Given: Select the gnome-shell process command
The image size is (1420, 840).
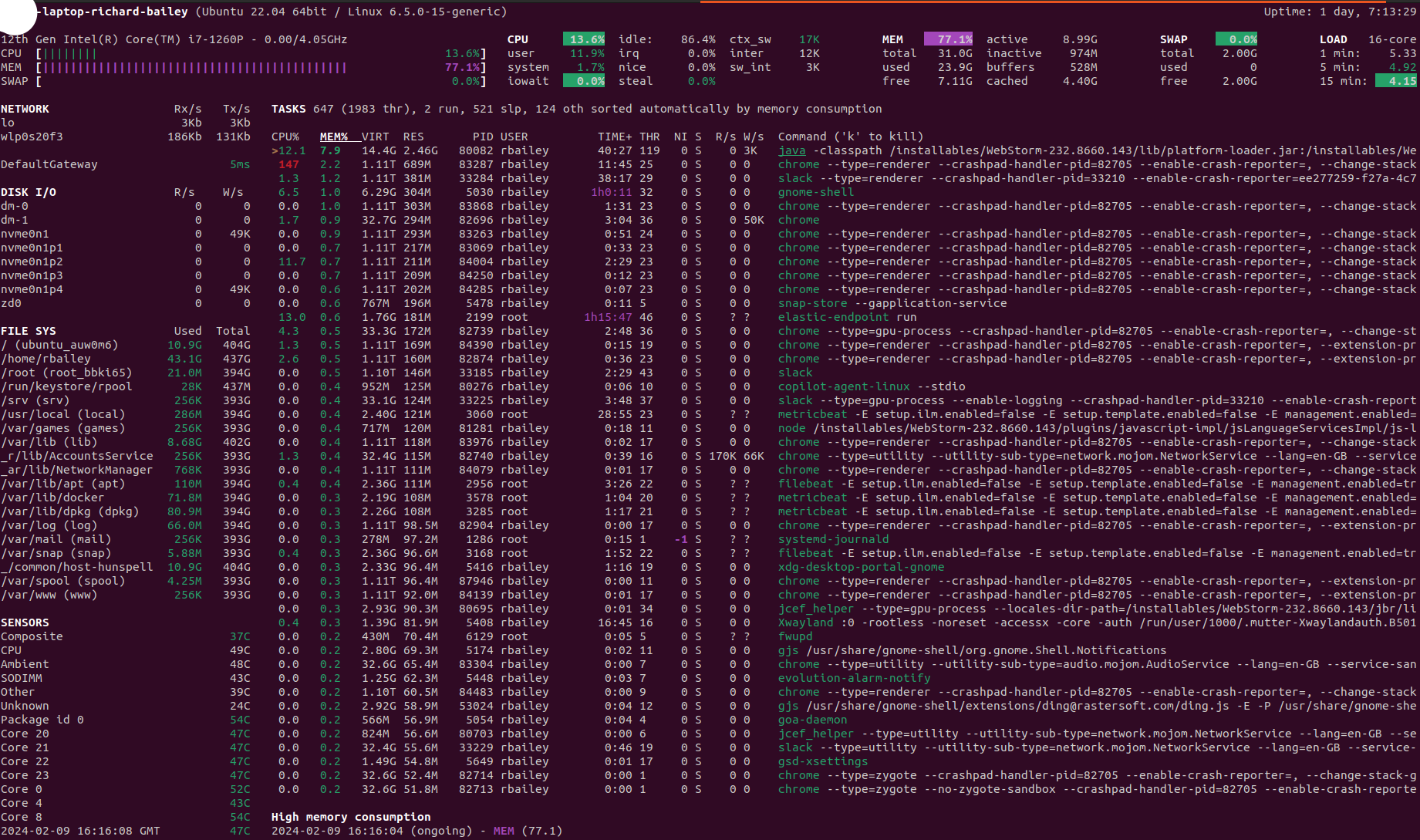Looking at the screenshot, I should click(815, 192).
